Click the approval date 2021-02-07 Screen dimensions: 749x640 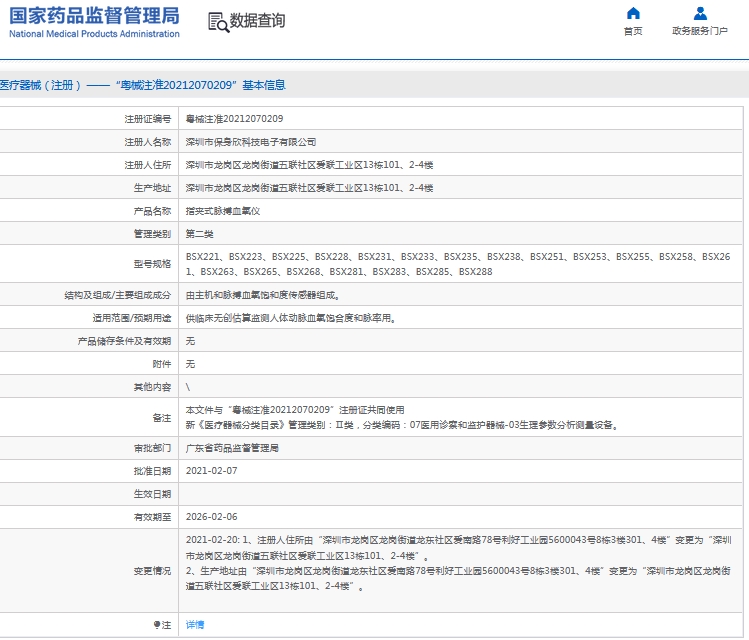click(x=212, y=470)
